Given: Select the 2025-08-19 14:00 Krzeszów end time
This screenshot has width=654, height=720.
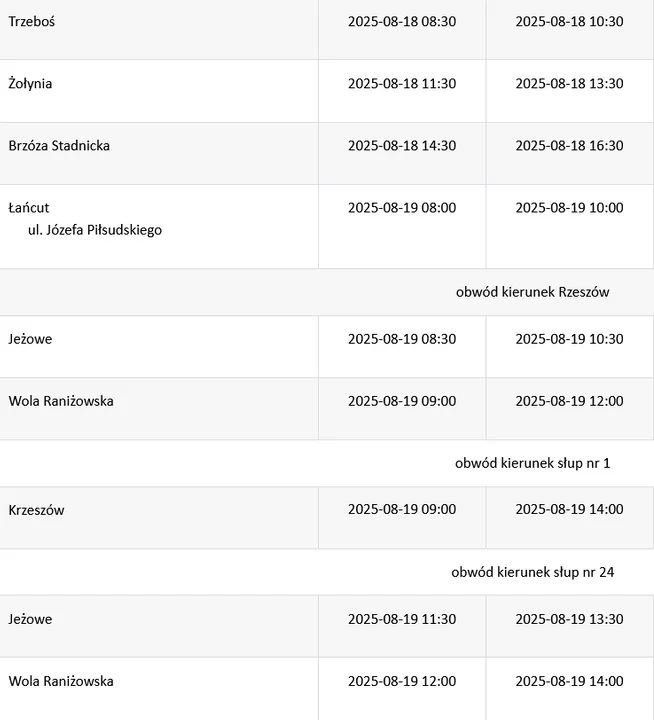Looking at the screenshot, I should 569,509.
